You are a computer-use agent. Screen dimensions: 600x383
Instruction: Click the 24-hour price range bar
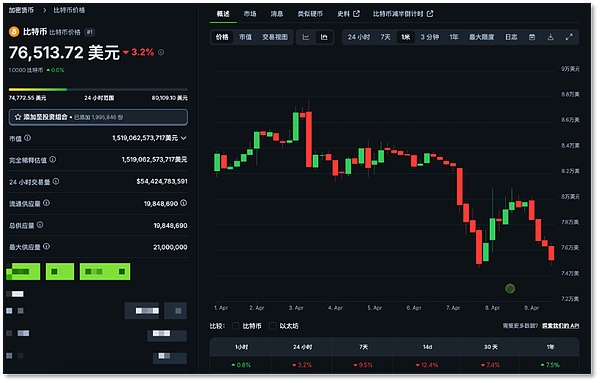point(98,90)
